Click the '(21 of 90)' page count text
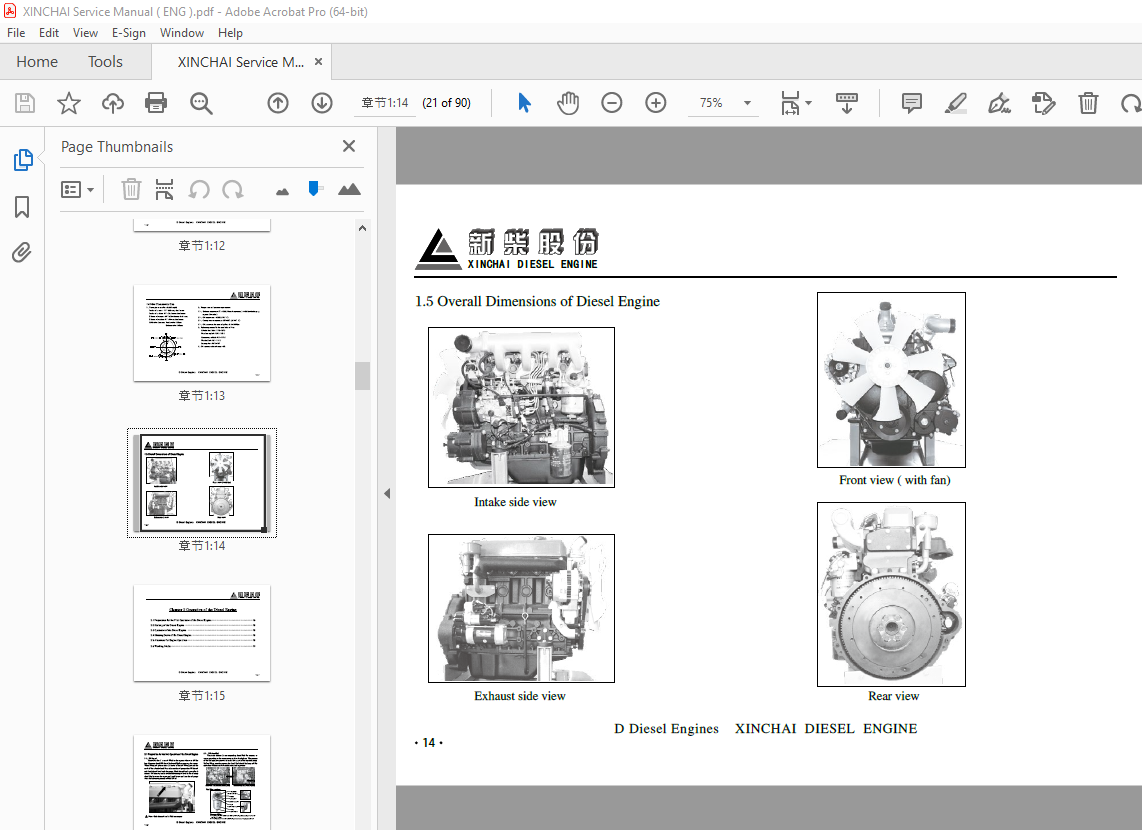 pyautogui.click(x=446, y=103)
